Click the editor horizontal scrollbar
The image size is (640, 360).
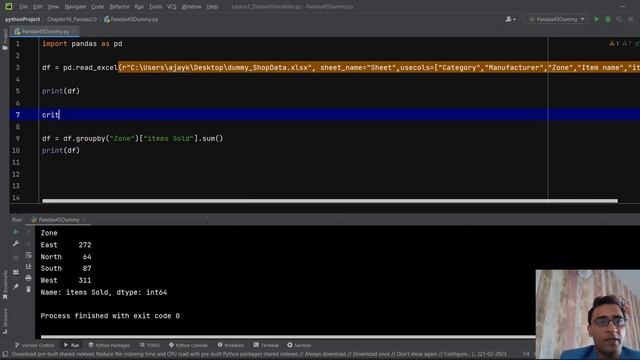tap(330, 201)
